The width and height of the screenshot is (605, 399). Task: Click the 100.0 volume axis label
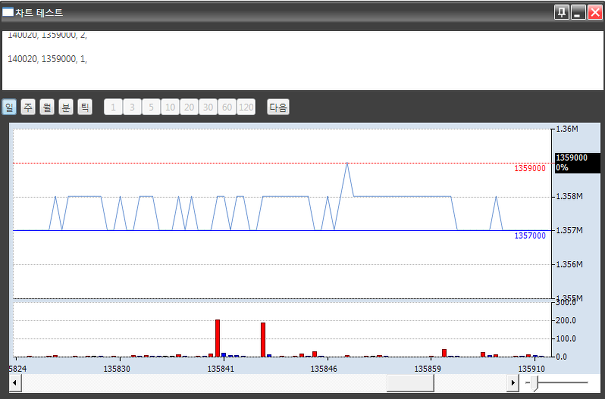pyautogui.click(x=566, y=339)
